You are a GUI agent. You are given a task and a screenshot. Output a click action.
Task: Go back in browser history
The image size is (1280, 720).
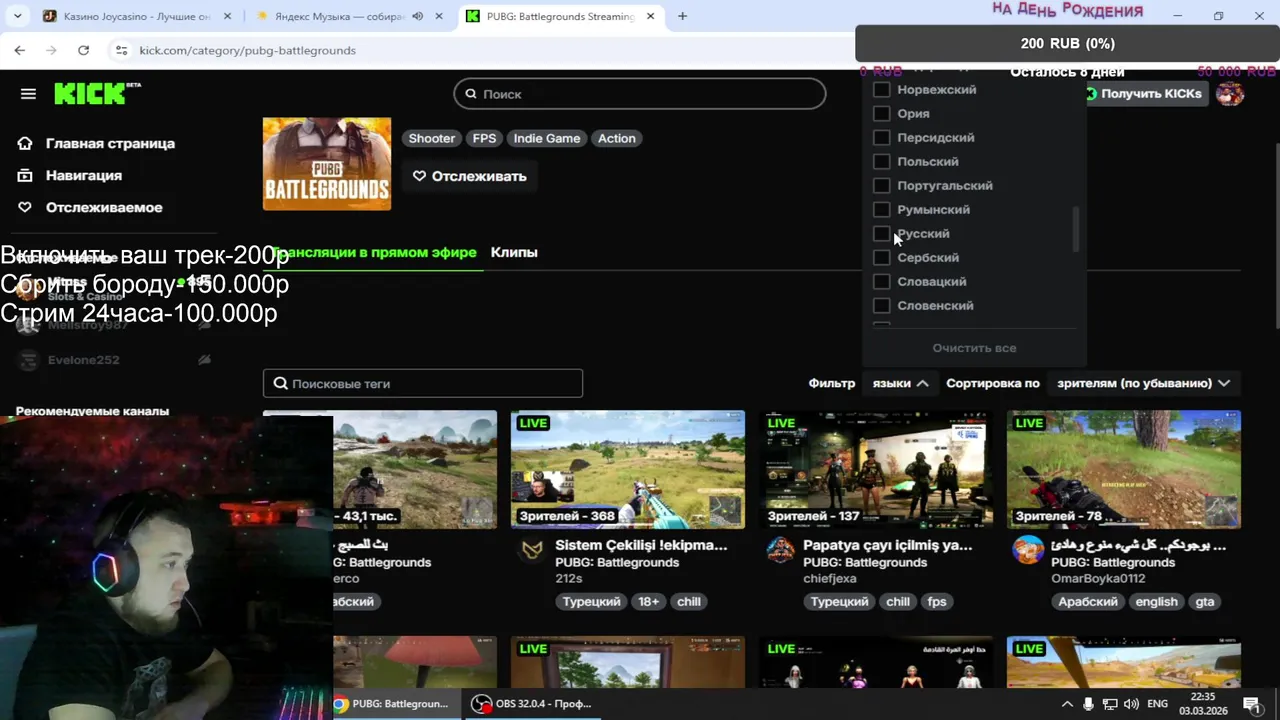tap(20, 50)
